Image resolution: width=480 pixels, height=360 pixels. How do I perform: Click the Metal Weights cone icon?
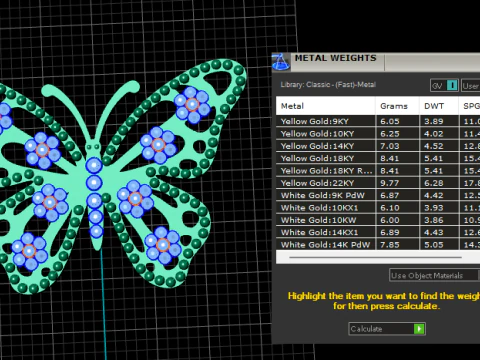tap(281, 62)
